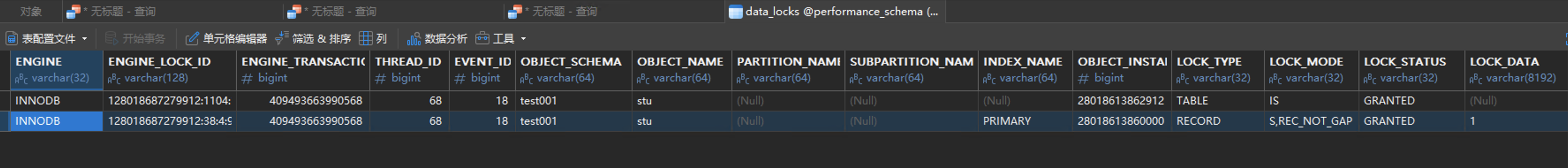Click the LOCK_MODE column header
The width and height of the screenshot is (1568, 168).
point(1311,70)
